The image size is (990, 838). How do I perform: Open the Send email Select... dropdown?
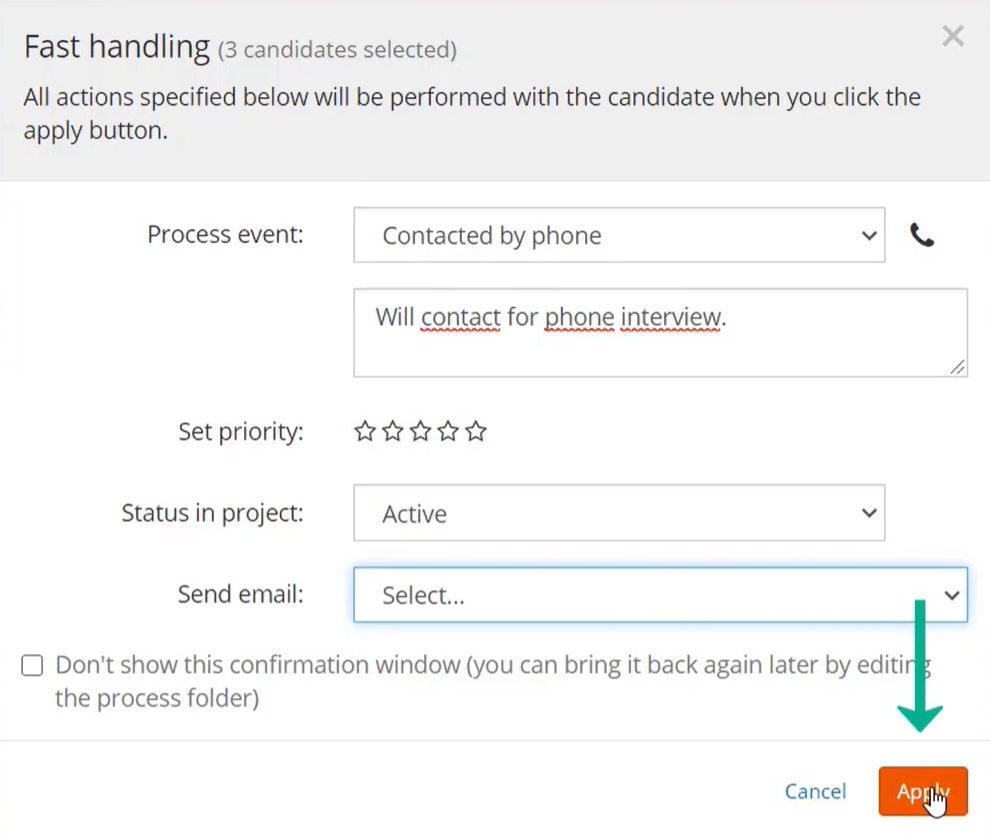coord(660,594)
